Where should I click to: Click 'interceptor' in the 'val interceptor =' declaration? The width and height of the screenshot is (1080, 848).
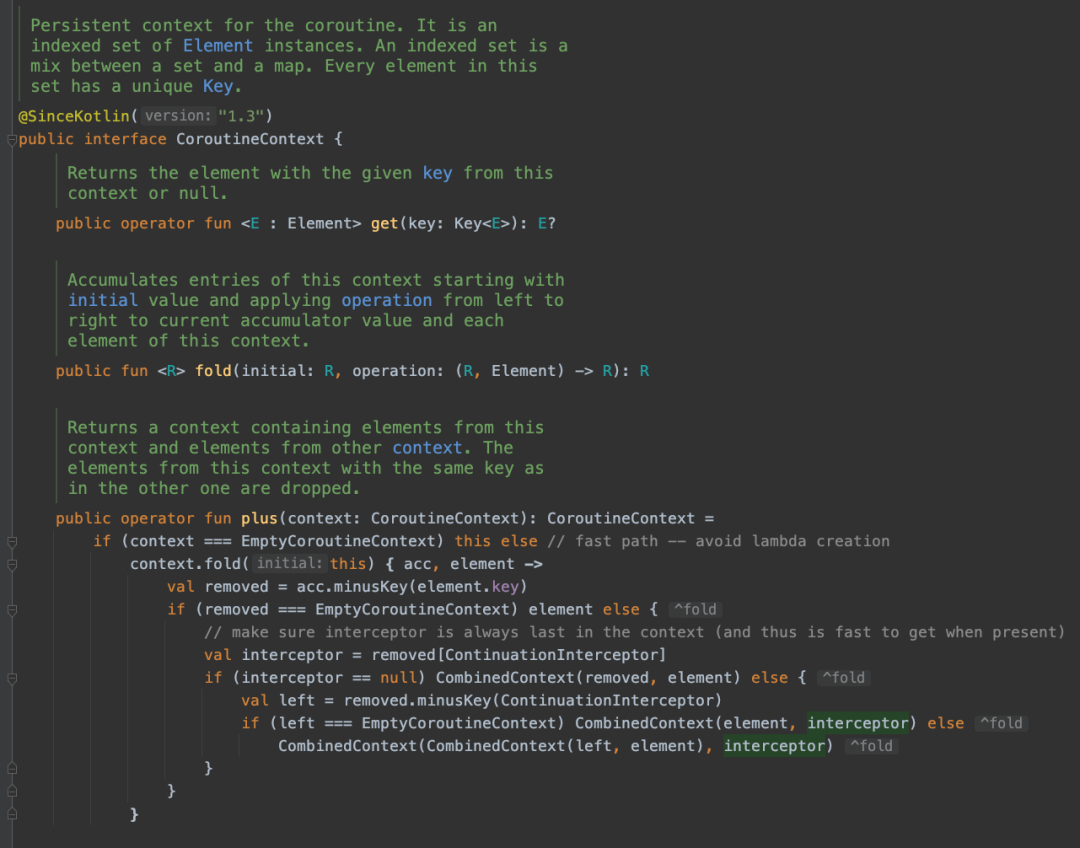(x=292, y=655)
